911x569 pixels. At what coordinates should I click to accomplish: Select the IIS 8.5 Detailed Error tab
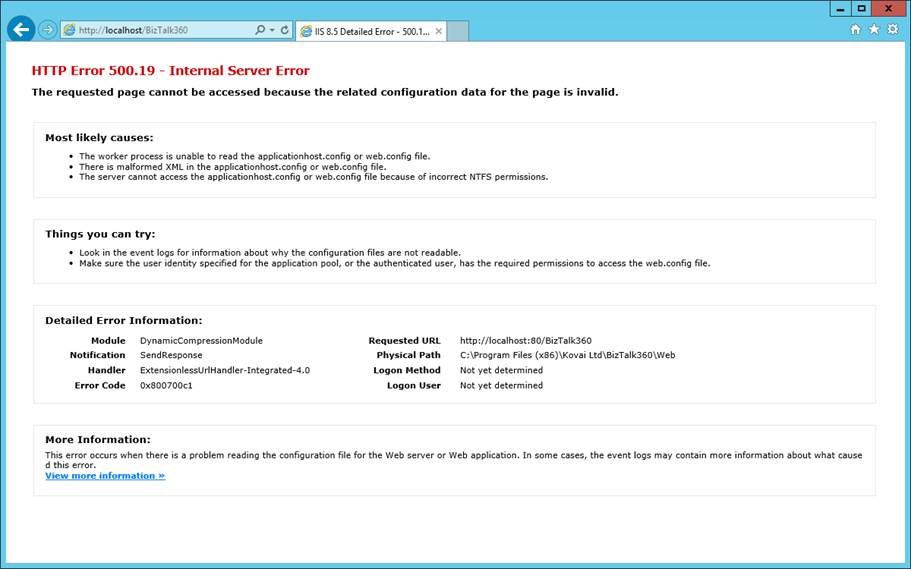point(371,31)
